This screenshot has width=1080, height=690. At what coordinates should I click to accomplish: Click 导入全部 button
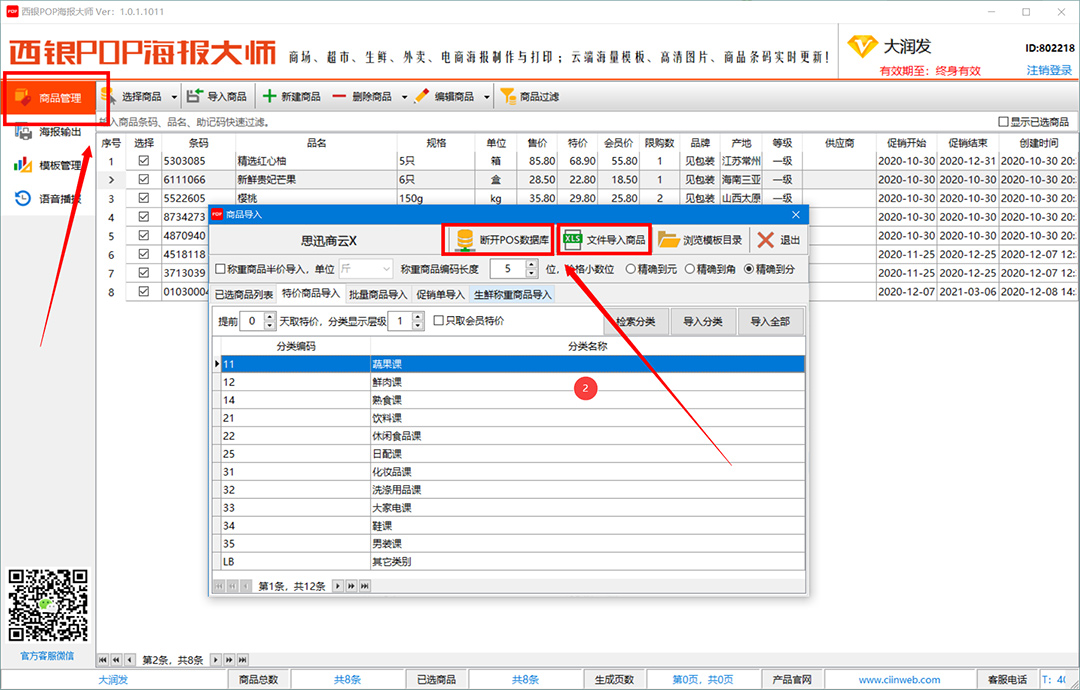pyautogui.click(x=770, y=322)
